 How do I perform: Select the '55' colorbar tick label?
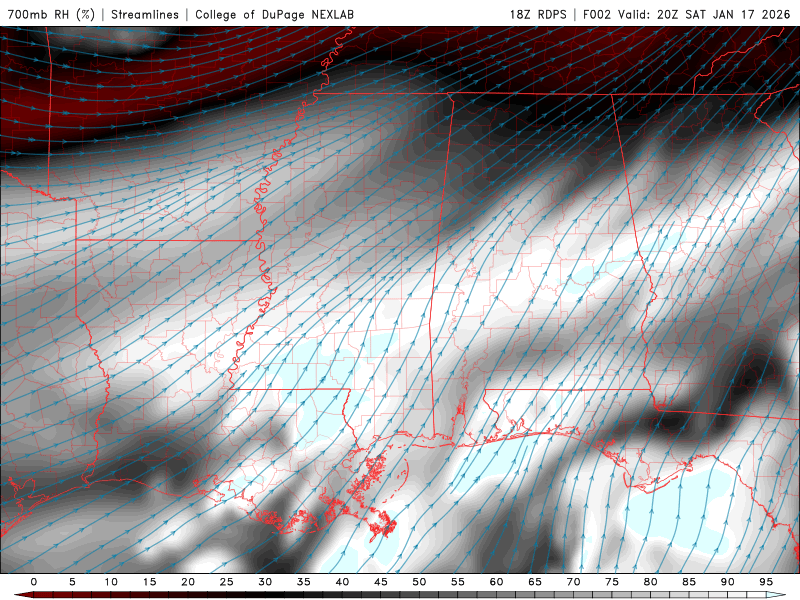point(458,582)
